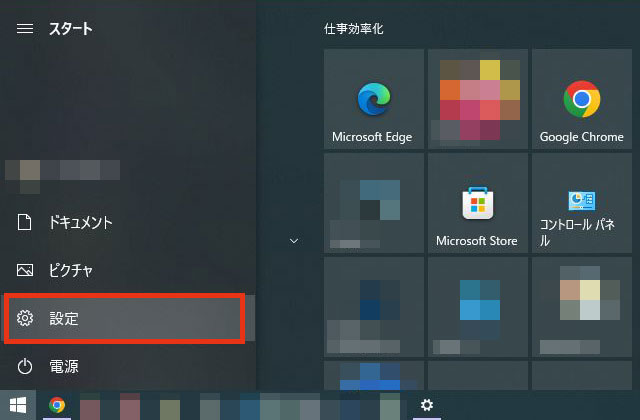Click the Windows Start button on taskbar

(18, 405)
